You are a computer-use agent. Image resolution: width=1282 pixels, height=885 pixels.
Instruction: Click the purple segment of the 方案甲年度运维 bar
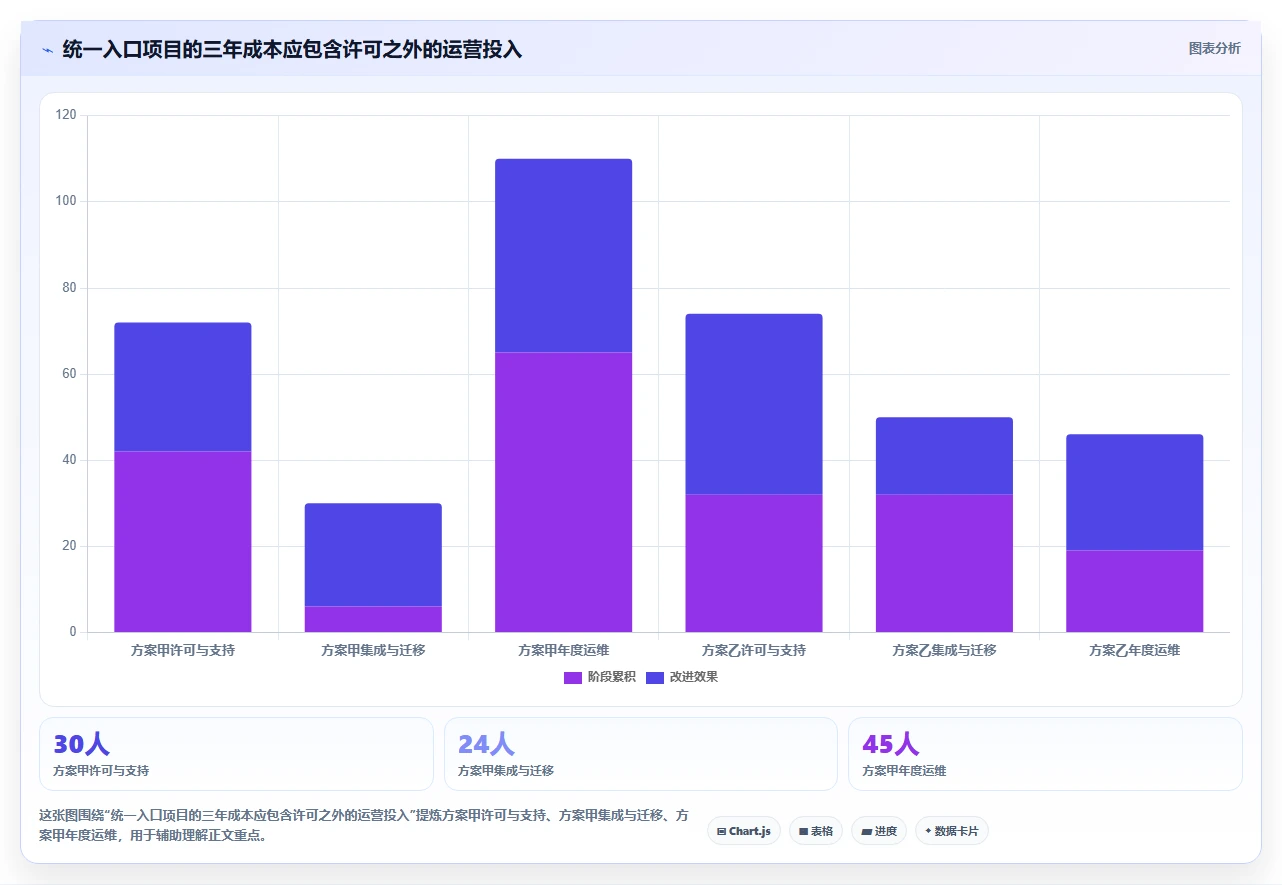point(564,492)
